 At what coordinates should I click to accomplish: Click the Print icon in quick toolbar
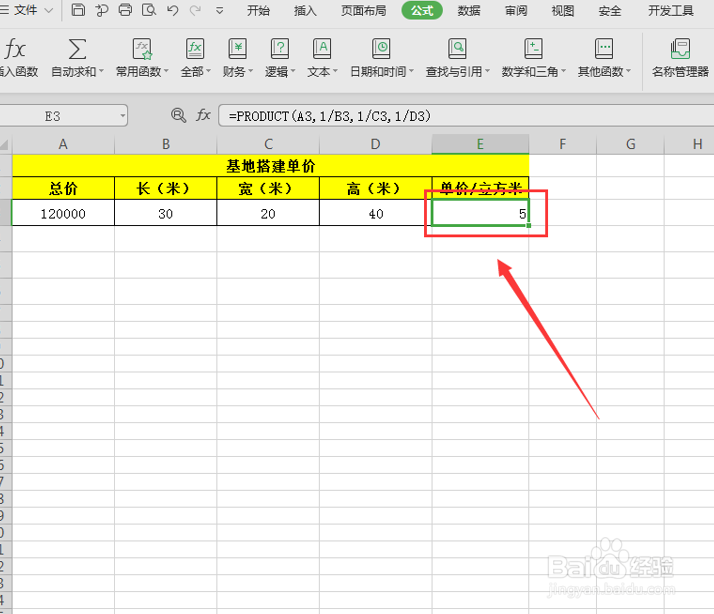click(125, 10)
